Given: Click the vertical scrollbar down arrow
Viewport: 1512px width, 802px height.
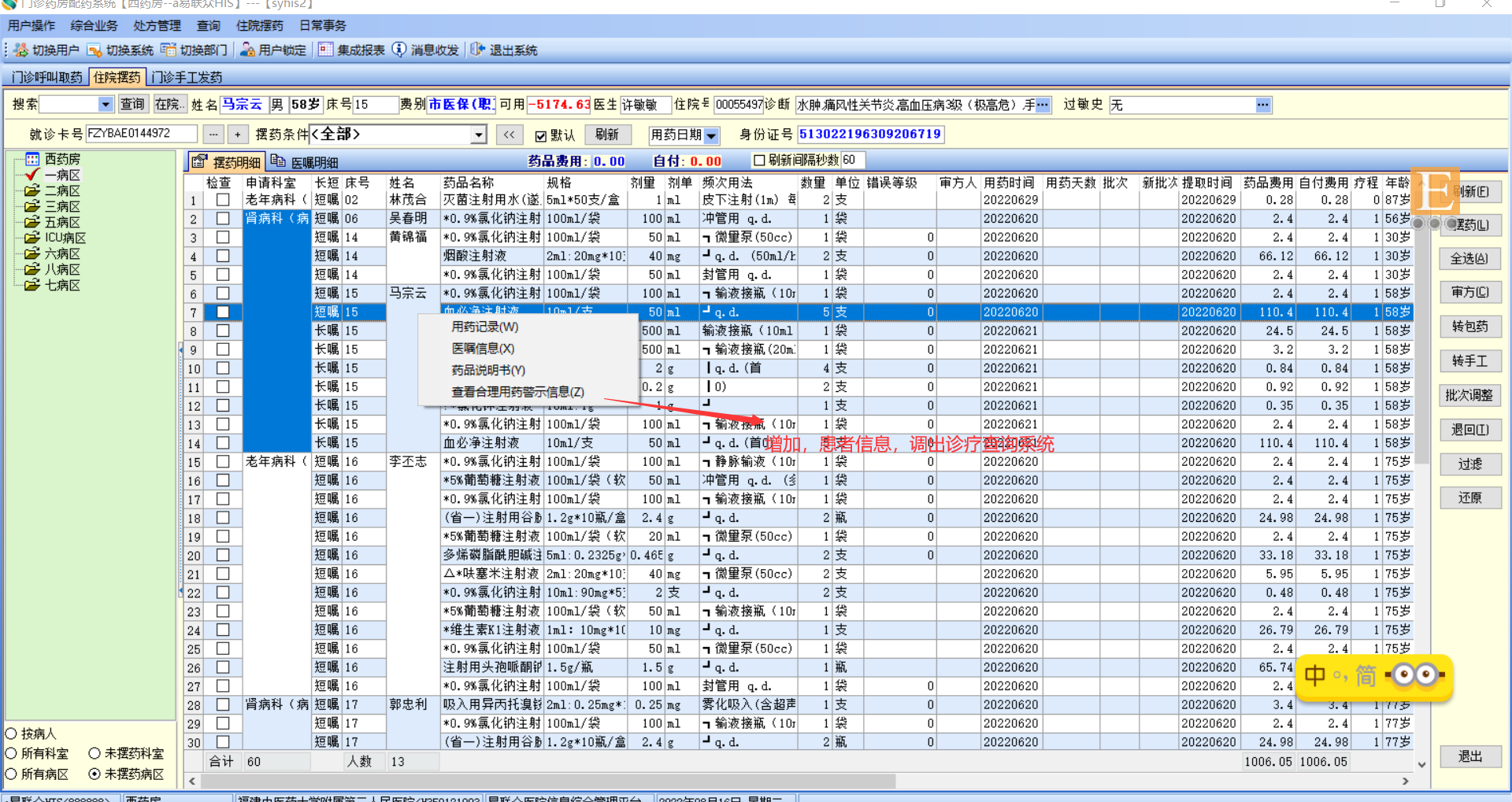Looking at the screenshot, I should 1421,763.
